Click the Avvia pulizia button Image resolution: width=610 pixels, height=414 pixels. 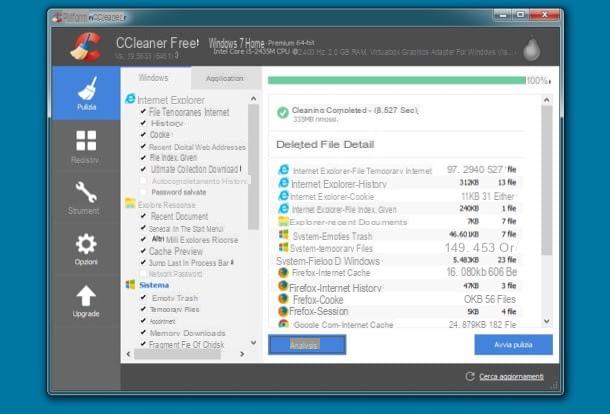coord(513,344)
